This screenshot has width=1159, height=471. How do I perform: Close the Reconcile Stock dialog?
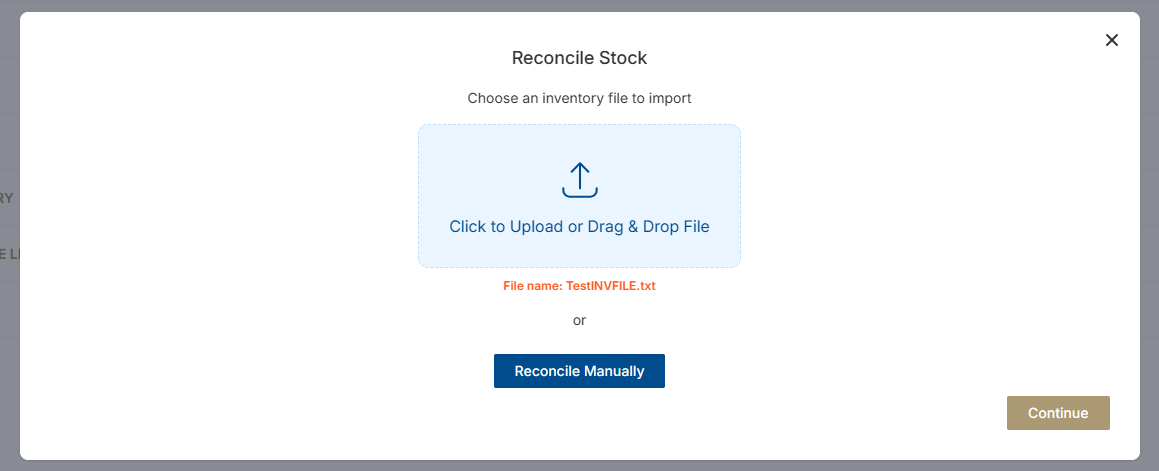pos(1111,40)
